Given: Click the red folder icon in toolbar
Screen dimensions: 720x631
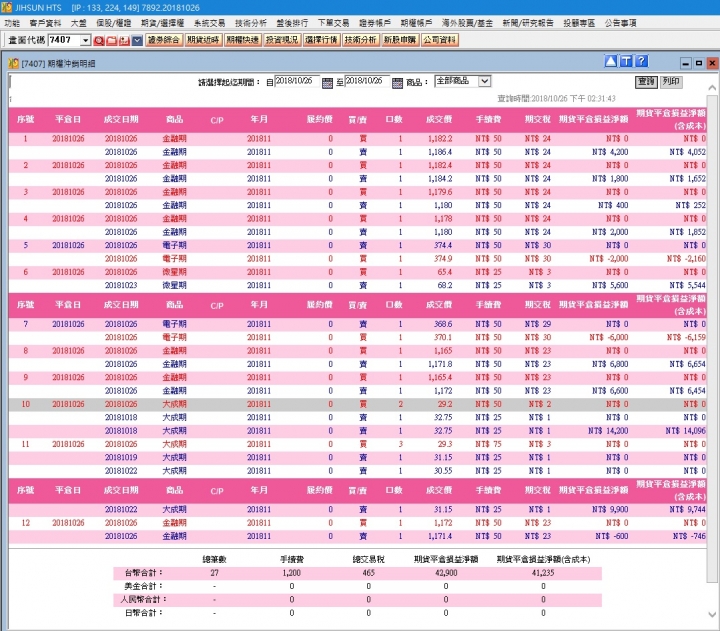Looking at the screenshot, I should [x=111, y=40].
